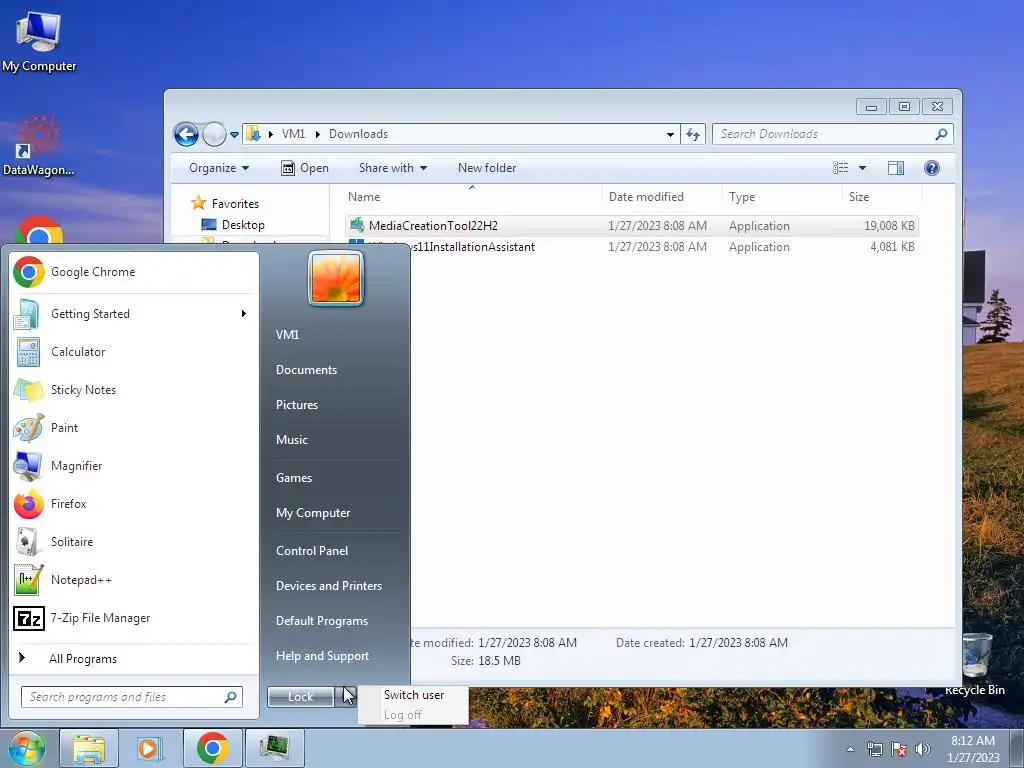This screenshot has height=768, width=1024.
Task: Open Games from Start menu
Action: (294, 478)
